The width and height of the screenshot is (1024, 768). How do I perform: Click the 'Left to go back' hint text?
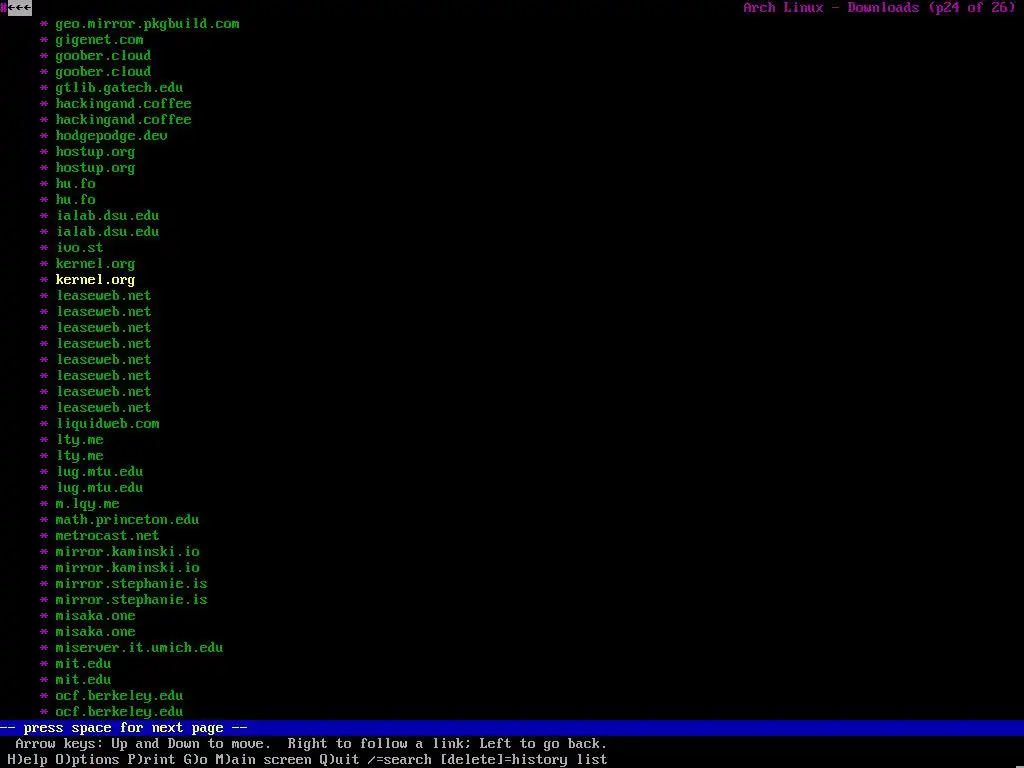[x=543, y=744]
